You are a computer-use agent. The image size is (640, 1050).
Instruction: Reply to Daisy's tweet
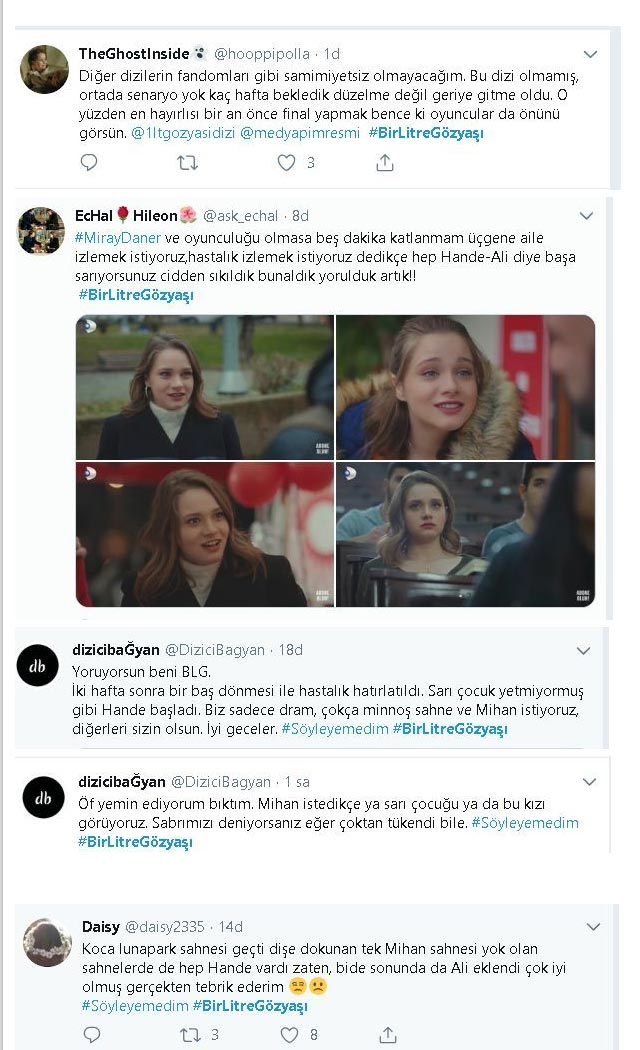pos(92,1035)
